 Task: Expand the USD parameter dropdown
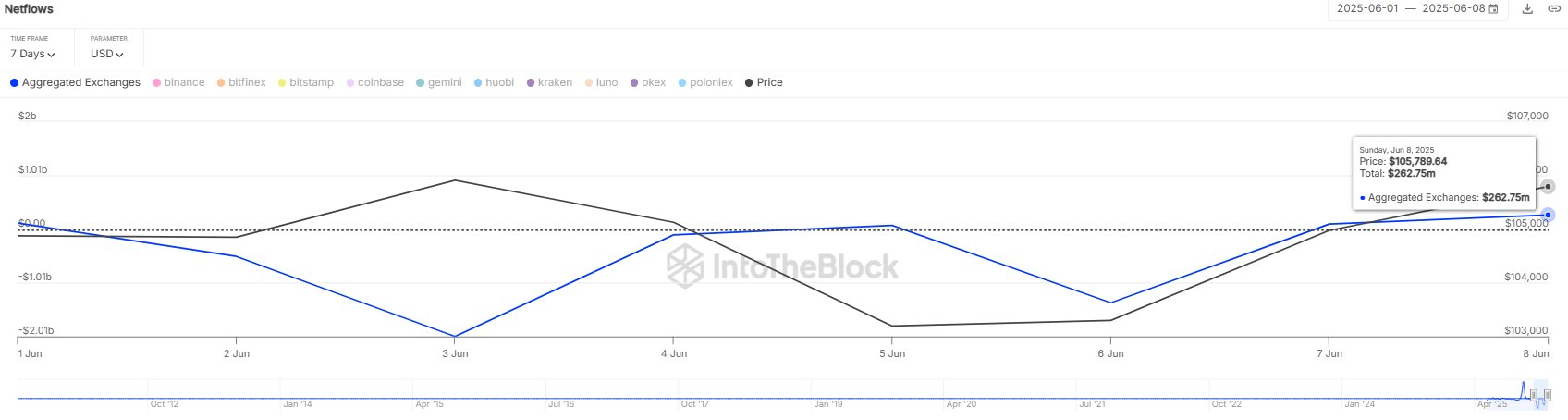pos(106,54)
